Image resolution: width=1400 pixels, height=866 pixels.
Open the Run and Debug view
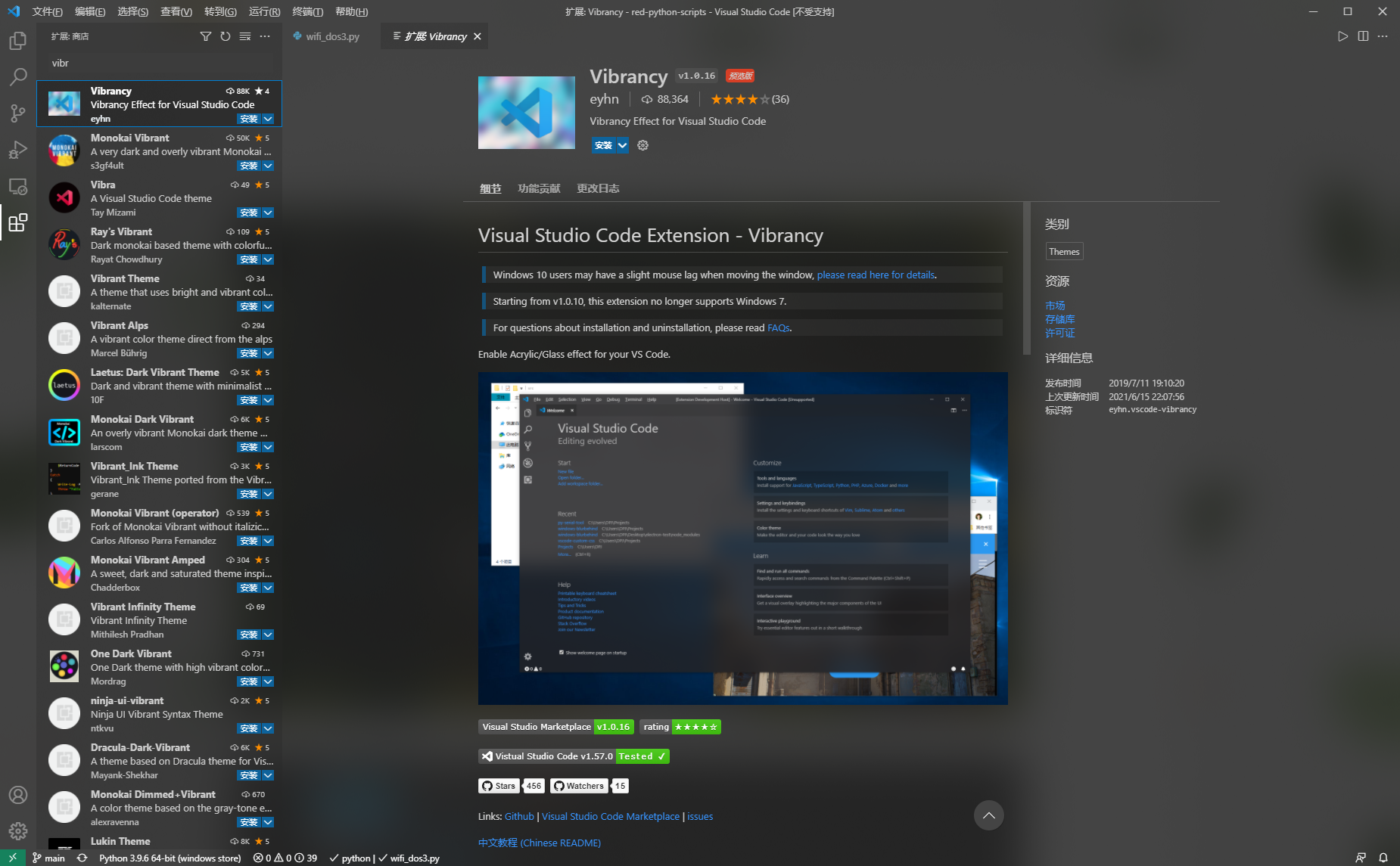(x=18, y=150)
